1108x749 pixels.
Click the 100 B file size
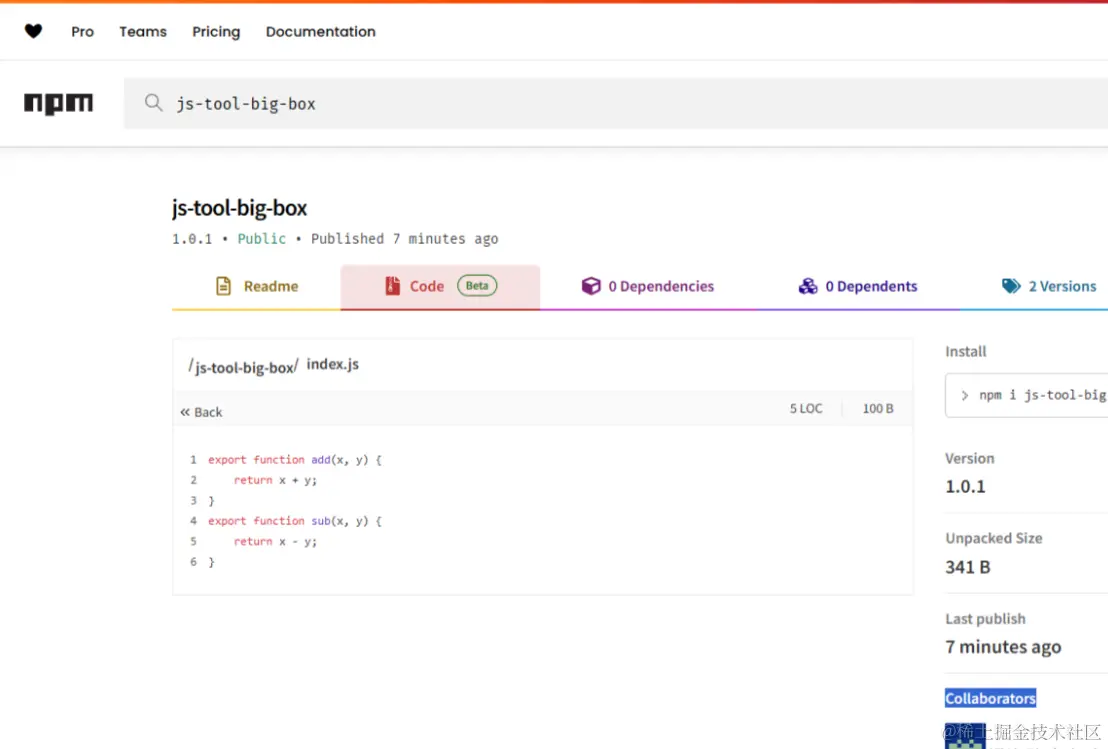pyautogui.click(x=878, y=408)
